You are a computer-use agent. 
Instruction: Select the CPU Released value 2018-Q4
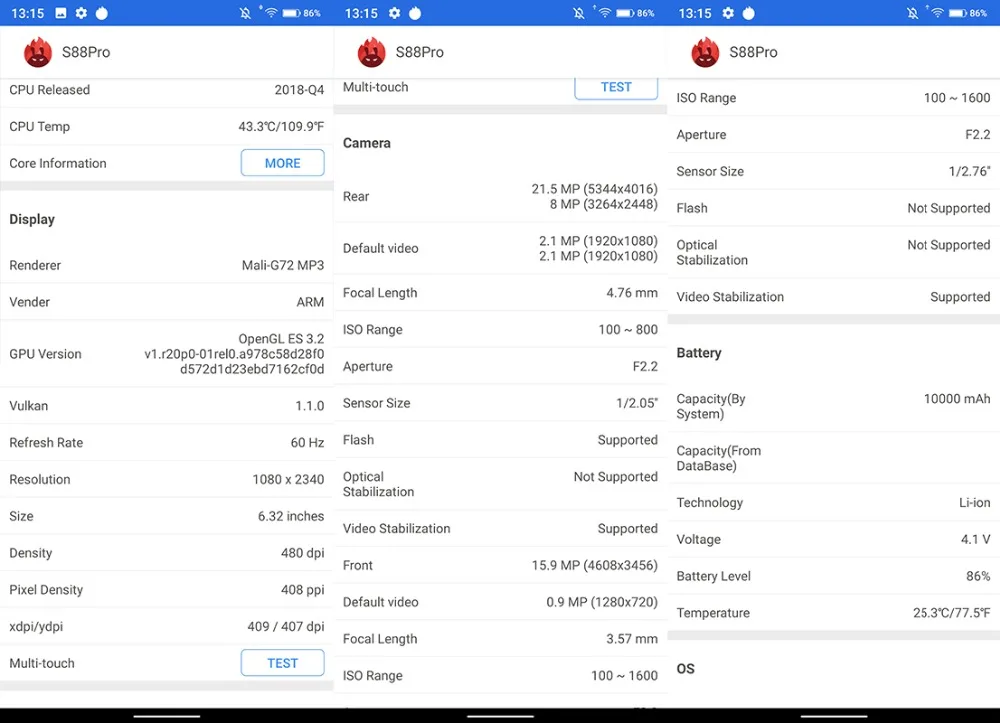coord(299,90)
